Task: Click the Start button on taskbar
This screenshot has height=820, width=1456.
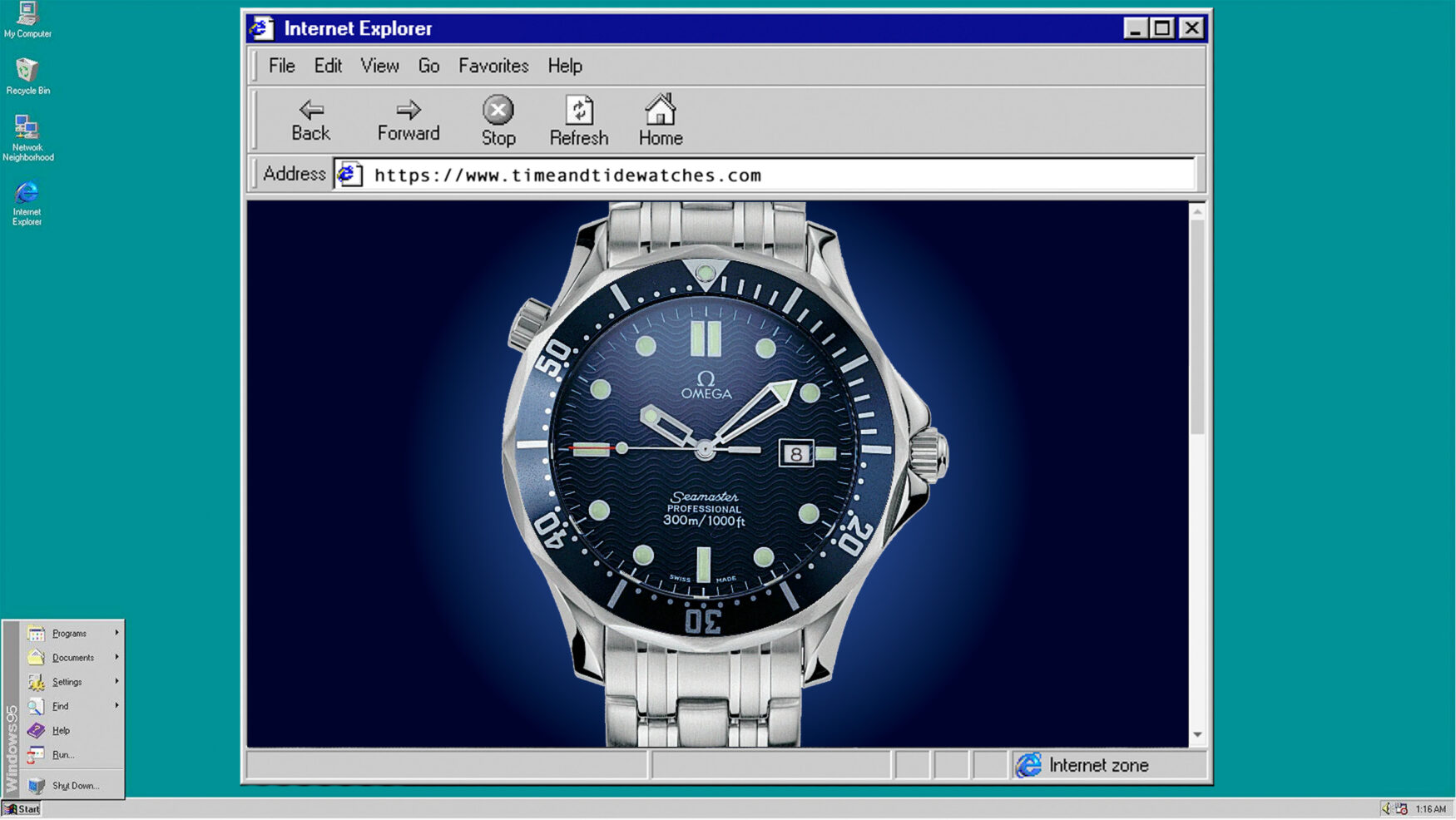Action: 22,808
